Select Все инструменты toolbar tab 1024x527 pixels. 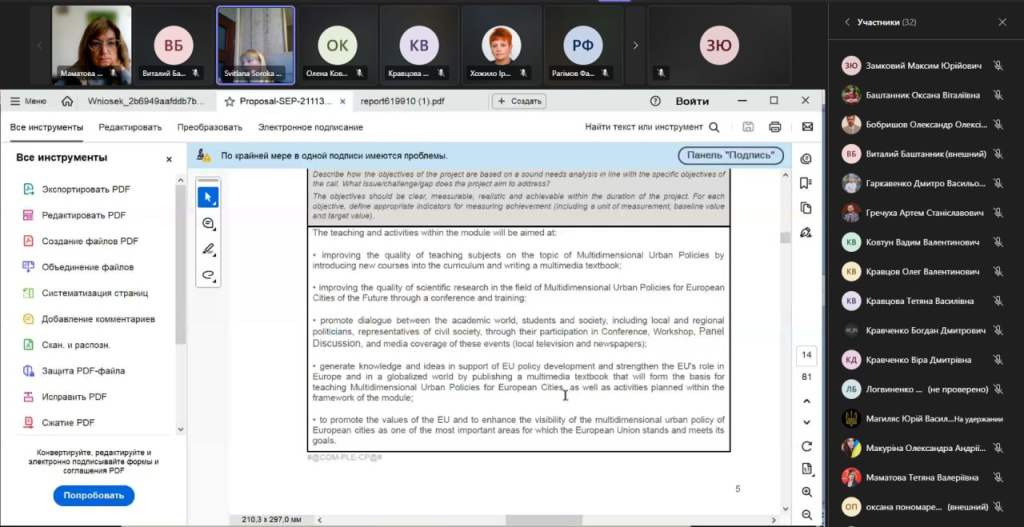pyautogui.click(x=46, y=127)
